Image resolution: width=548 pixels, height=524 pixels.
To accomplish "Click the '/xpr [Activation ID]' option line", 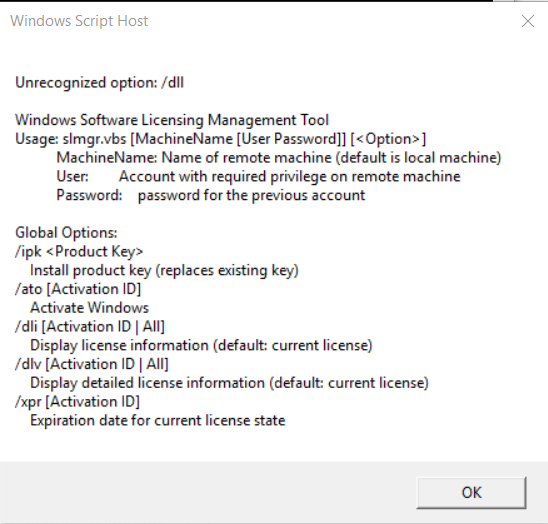I will 77,402.
